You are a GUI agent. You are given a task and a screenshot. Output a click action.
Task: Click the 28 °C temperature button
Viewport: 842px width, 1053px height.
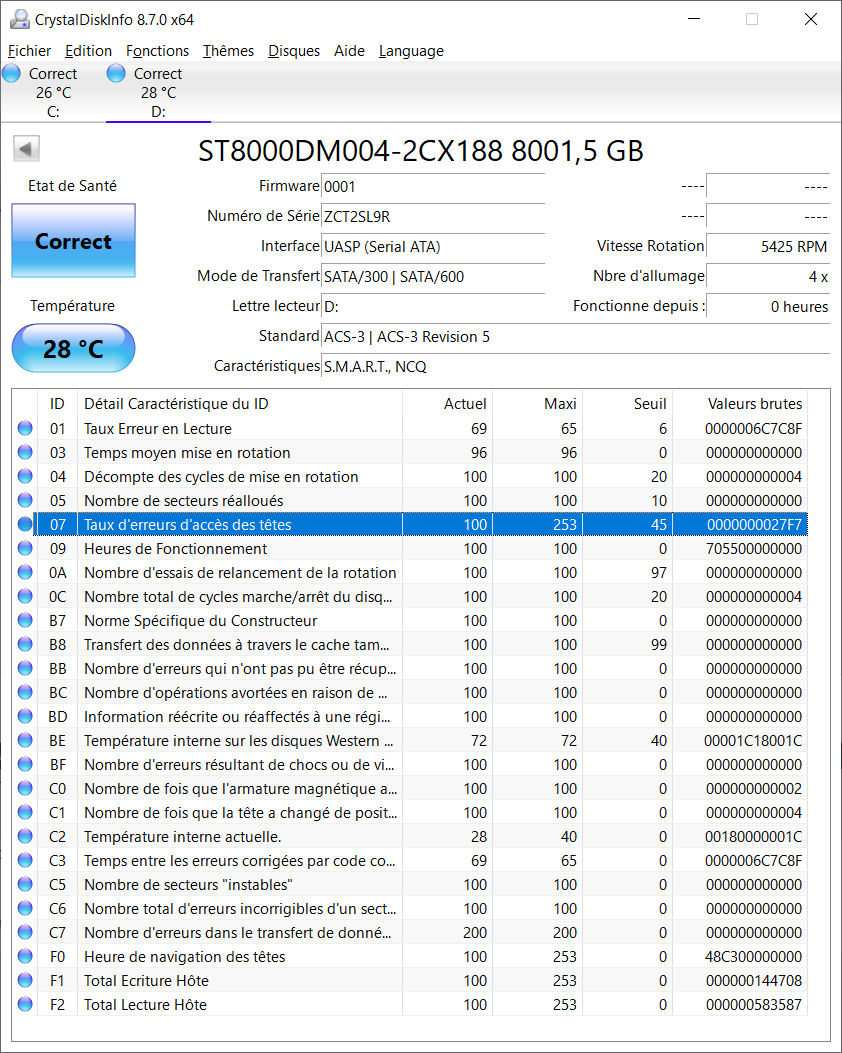(73, 348)
